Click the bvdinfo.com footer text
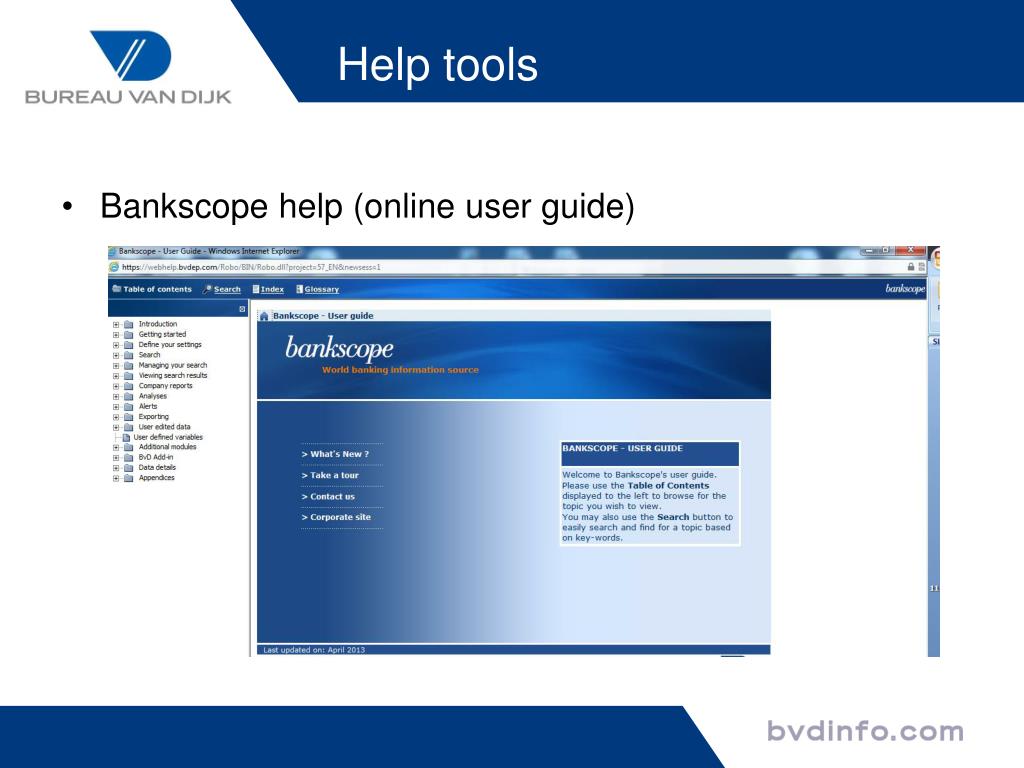 click(x=865, y=731)
